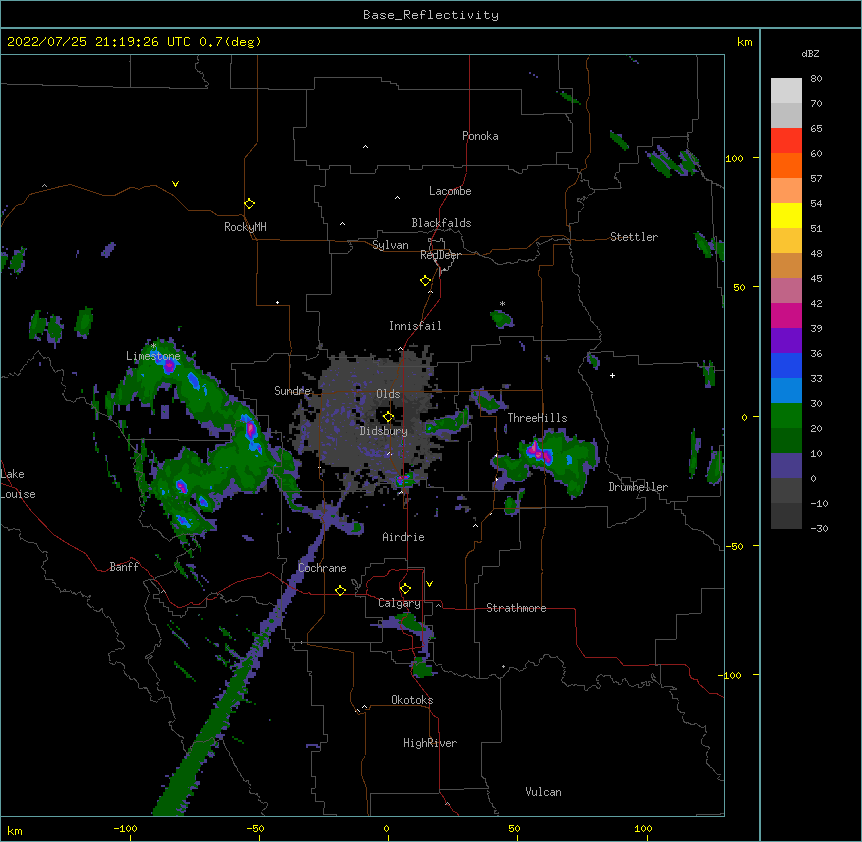Click the Strathmore label
This screenshot has width=862, height=842.
516,608
